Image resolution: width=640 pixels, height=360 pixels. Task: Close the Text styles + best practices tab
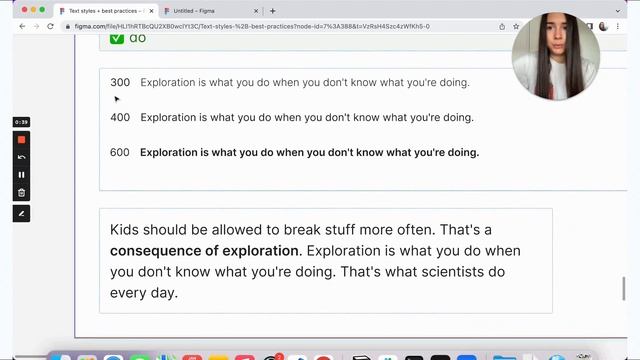[x=151, y=11]
